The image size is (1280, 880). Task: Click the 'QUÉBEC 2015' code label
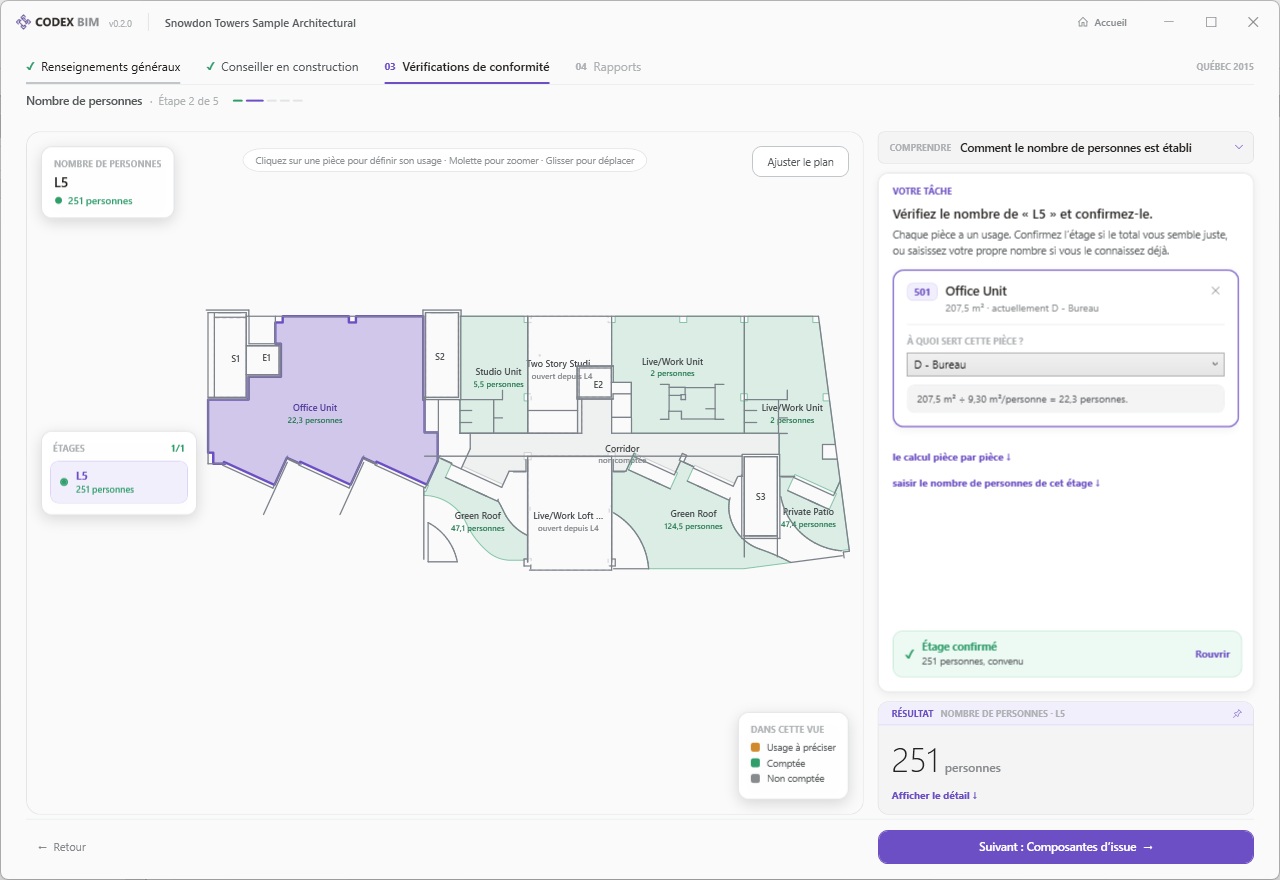(1225, 67)
